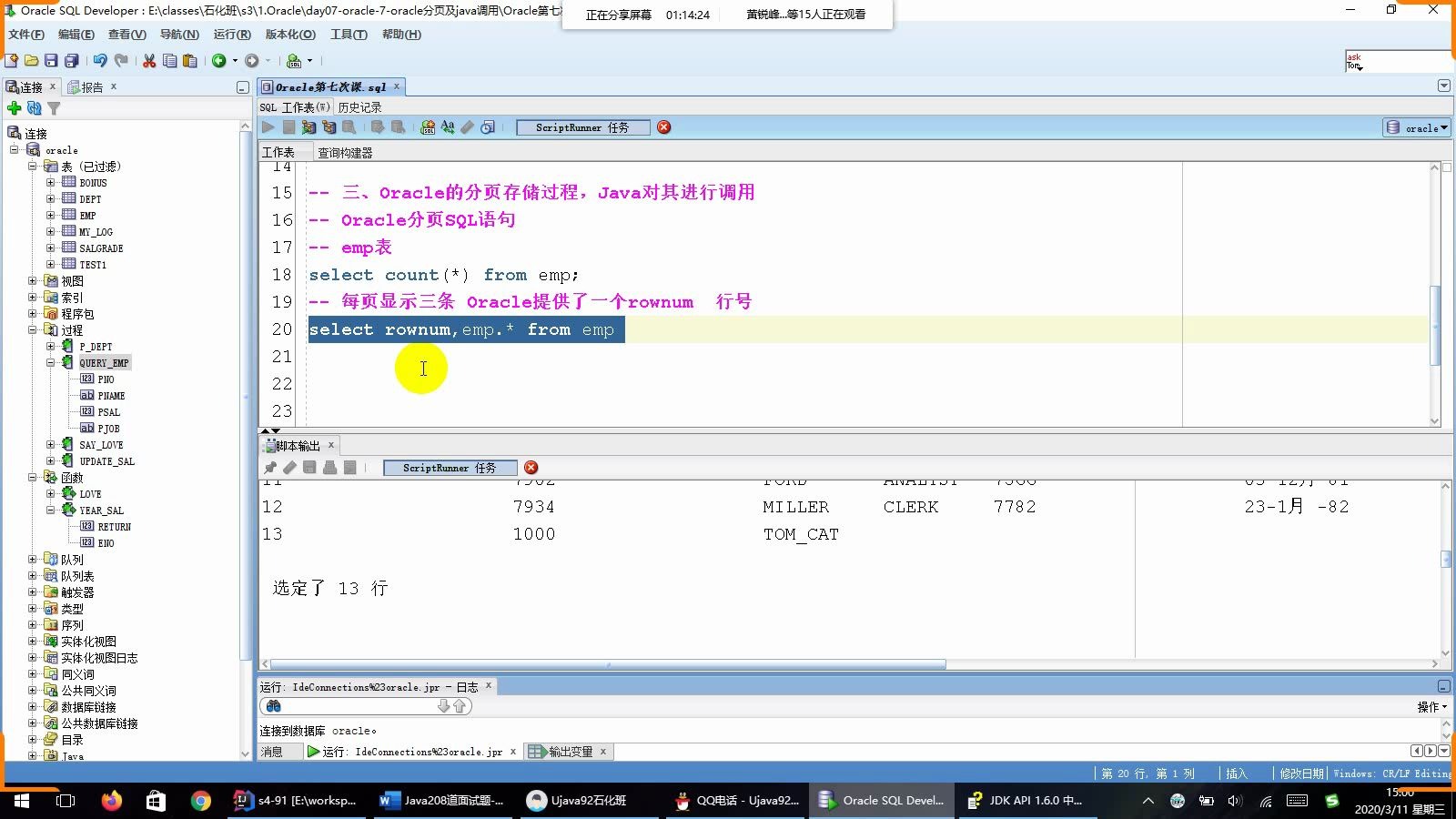Image resolution: width=1456 pixels, height=819 pixels.
Task: Click the Save icon in main toolbar
Action: pos(51,61)
